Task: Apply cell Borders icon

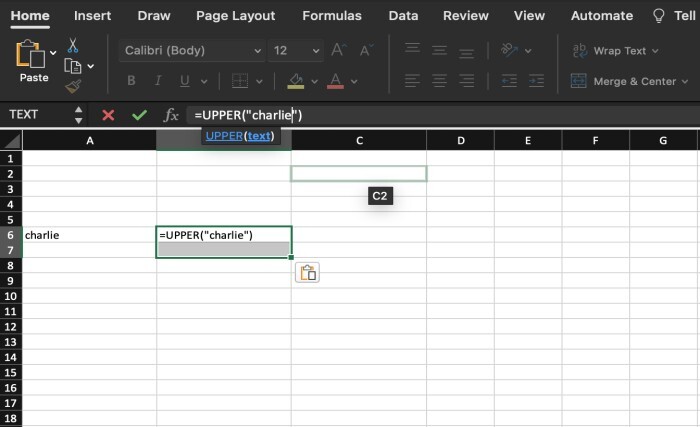Action: click(x=240, y=81)
